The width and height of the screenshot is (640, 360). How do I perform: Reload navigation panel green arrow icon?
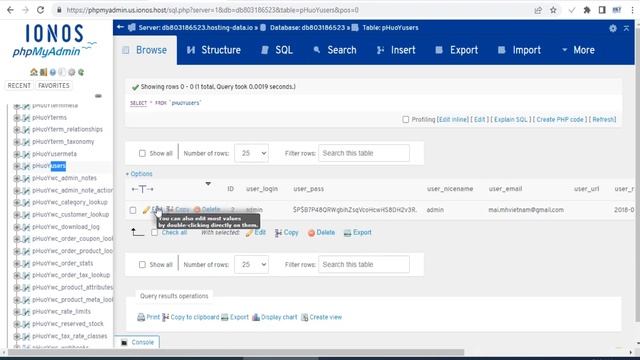[x=81, y=72]
